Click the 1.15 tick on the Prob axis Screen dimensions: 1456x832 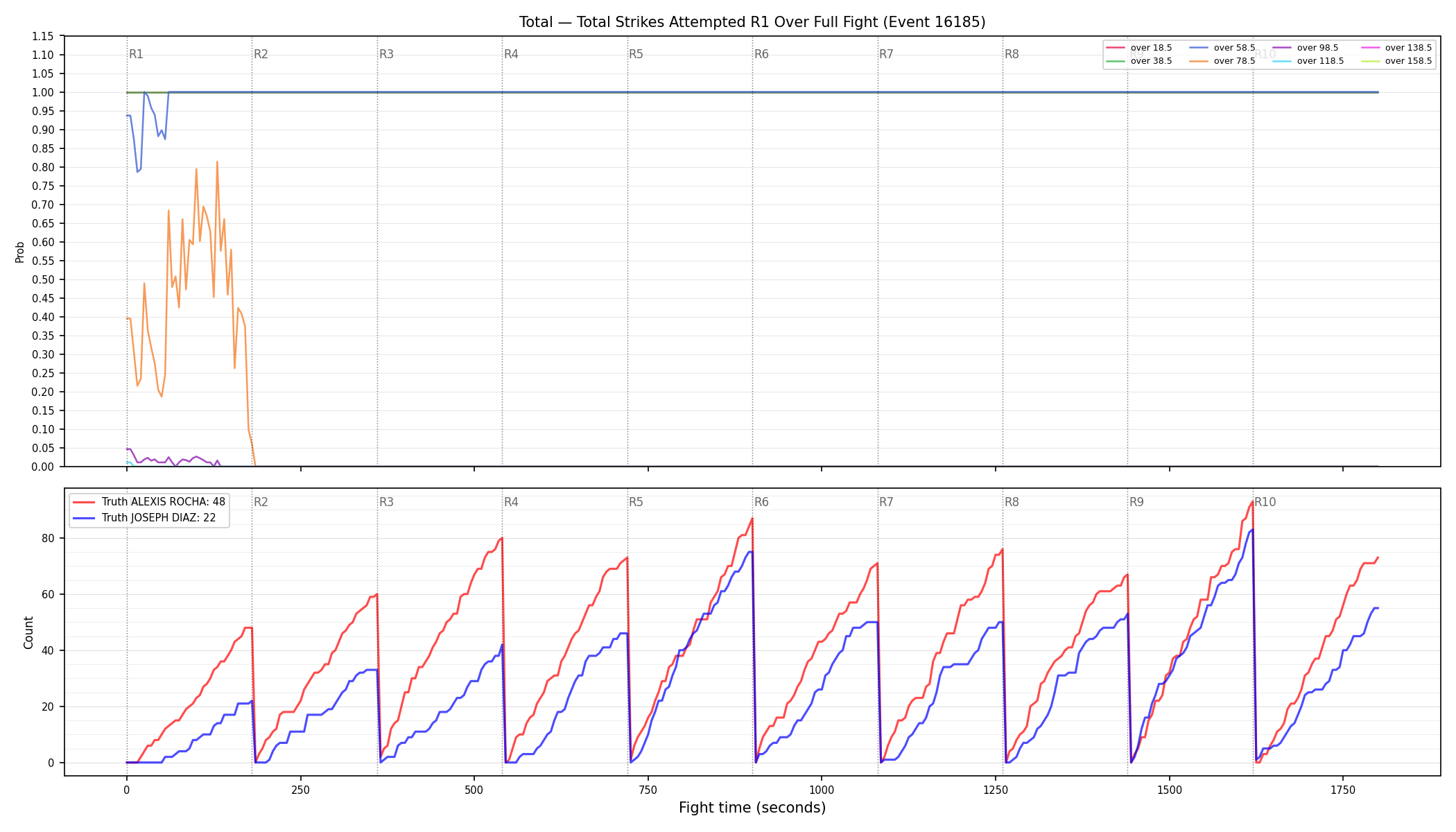pyautogui.click(x=42, y=36)
